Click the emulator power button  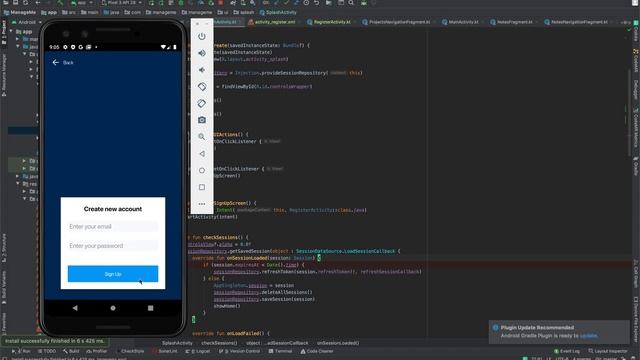click(x=202, y=36)
